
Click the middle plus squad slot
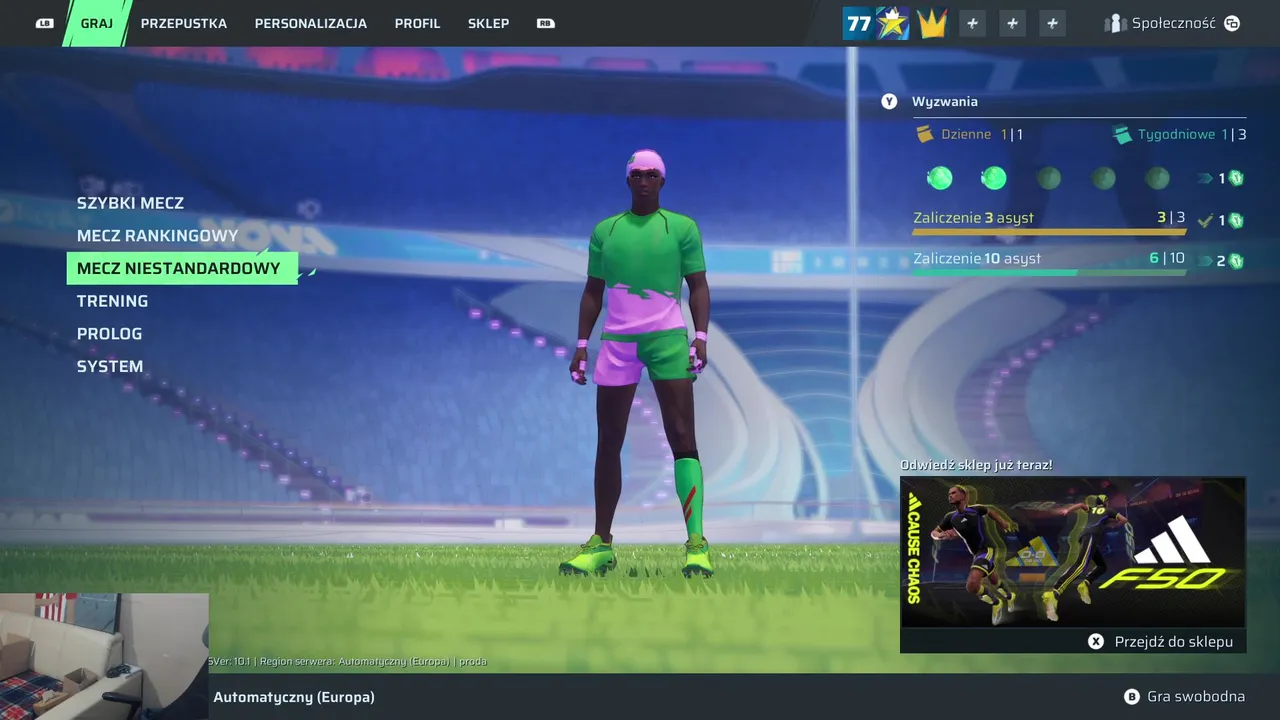[x=1012, y=24]
